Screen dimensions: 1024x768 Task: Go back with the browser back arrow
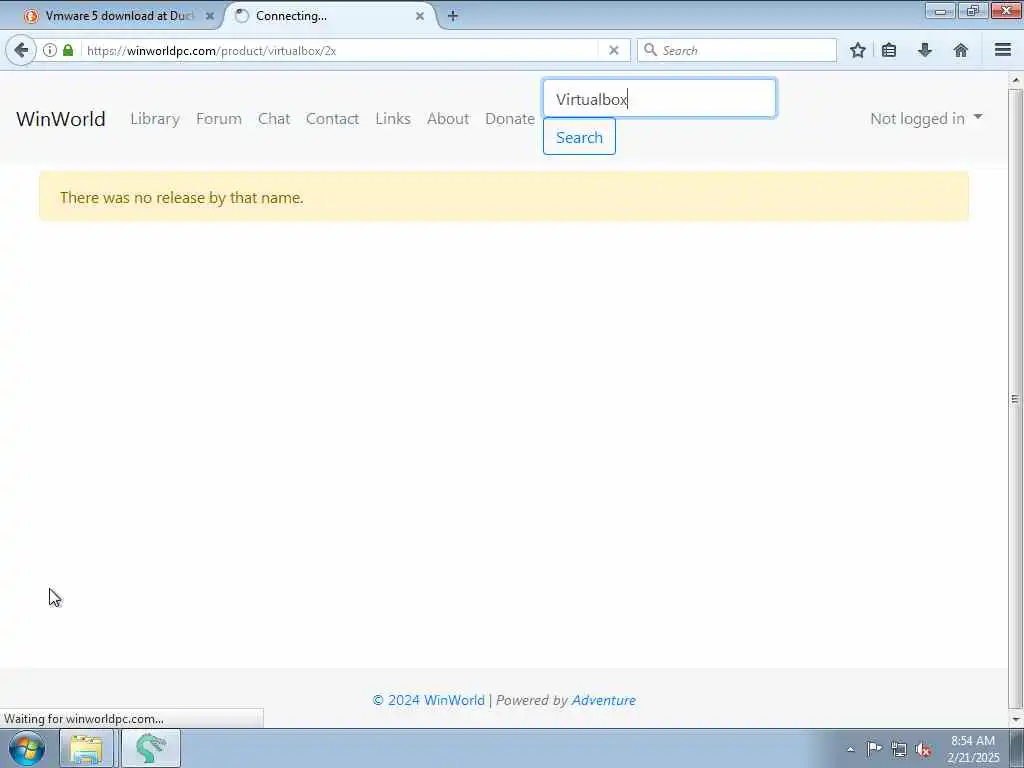click(x=21, y=50)
